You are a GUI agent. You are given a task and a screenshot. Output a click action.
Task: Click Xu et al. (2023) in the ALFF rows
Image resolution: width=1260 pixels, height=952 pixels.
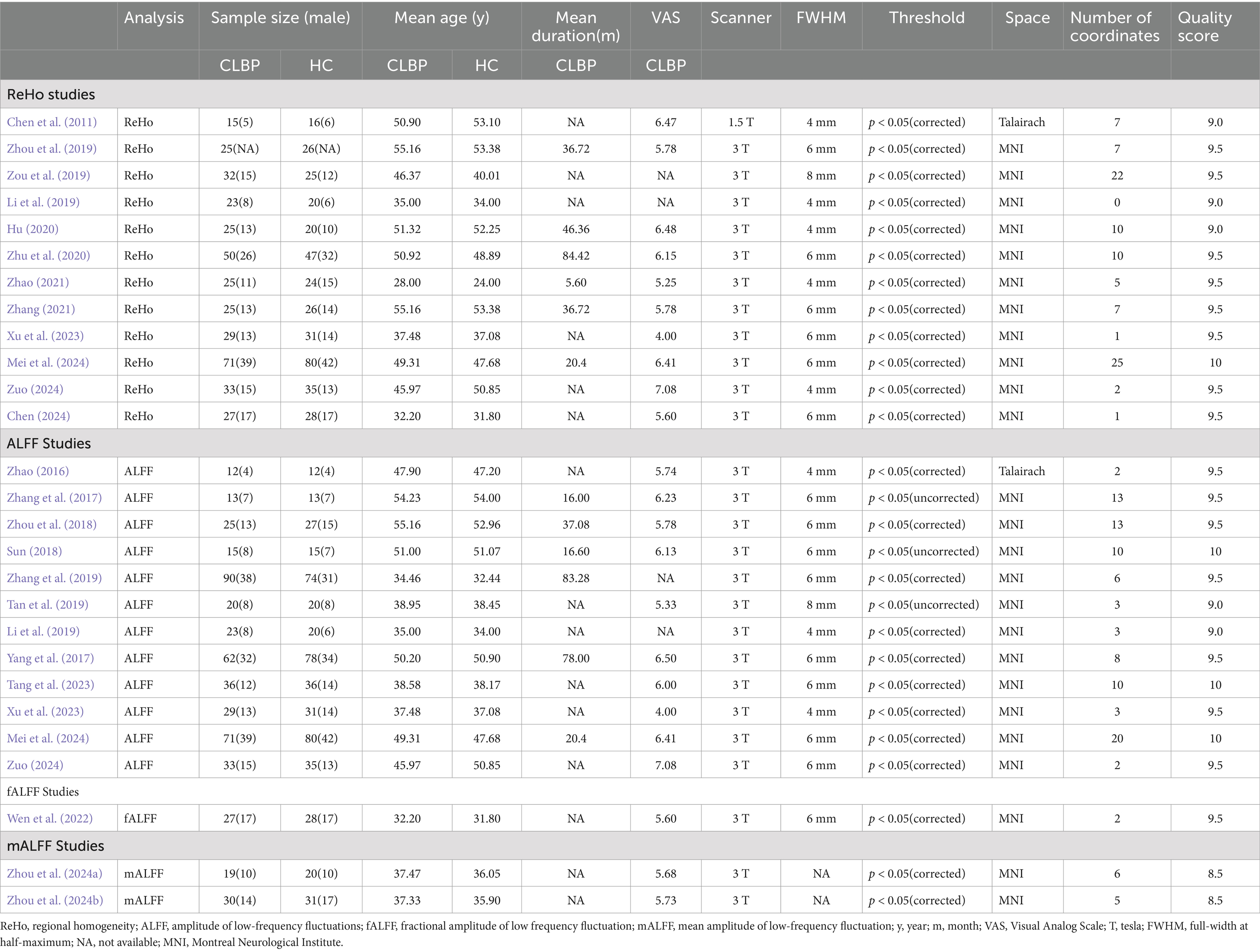[x=45, y=712]
